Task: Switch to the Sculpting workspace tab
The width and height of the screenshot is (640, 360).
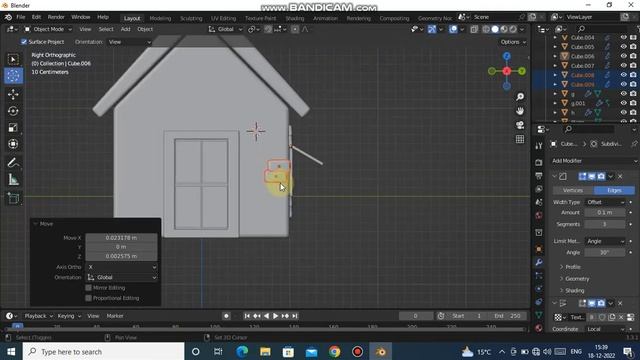Action: tap(191, 18)
